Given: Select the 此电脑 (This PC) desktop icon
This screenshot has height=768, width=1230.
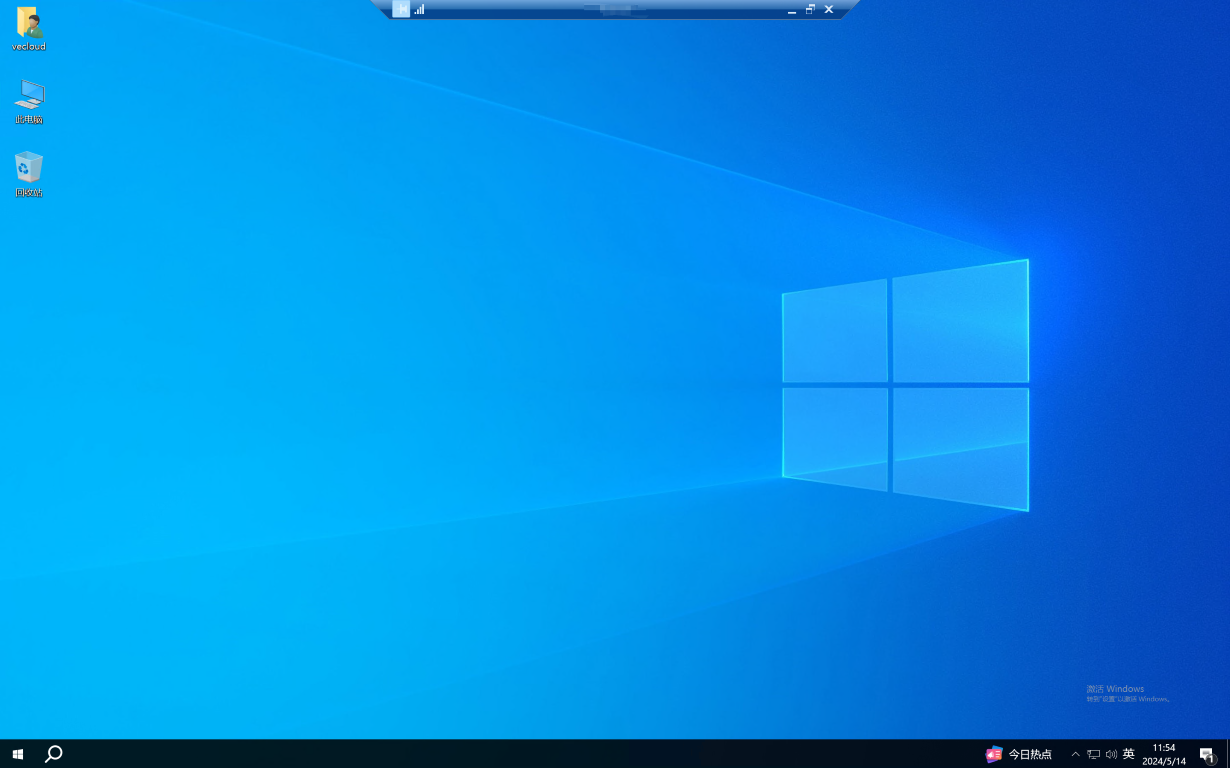Looking at the screenshot, I should coord(29,102).
